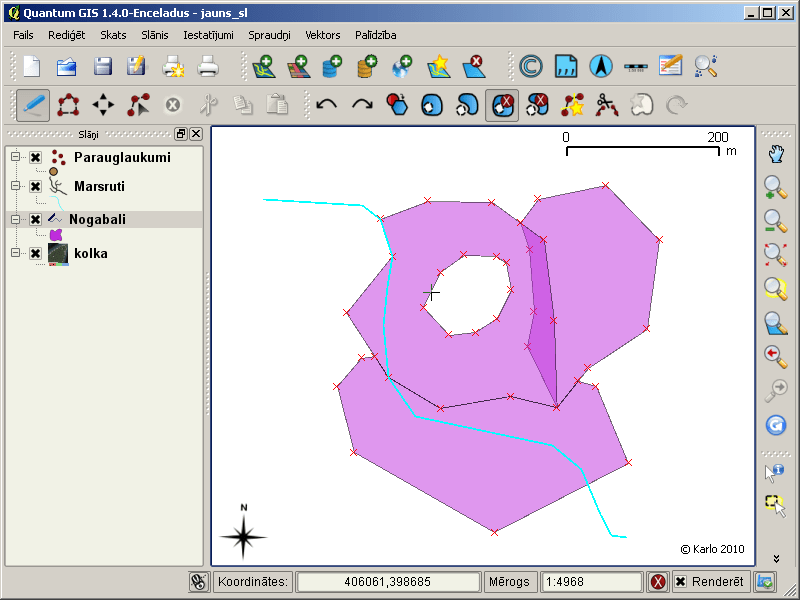This screenshot has width=800, height=600.
Task: Toggle visibility of kolka layer
Action: 35,254
